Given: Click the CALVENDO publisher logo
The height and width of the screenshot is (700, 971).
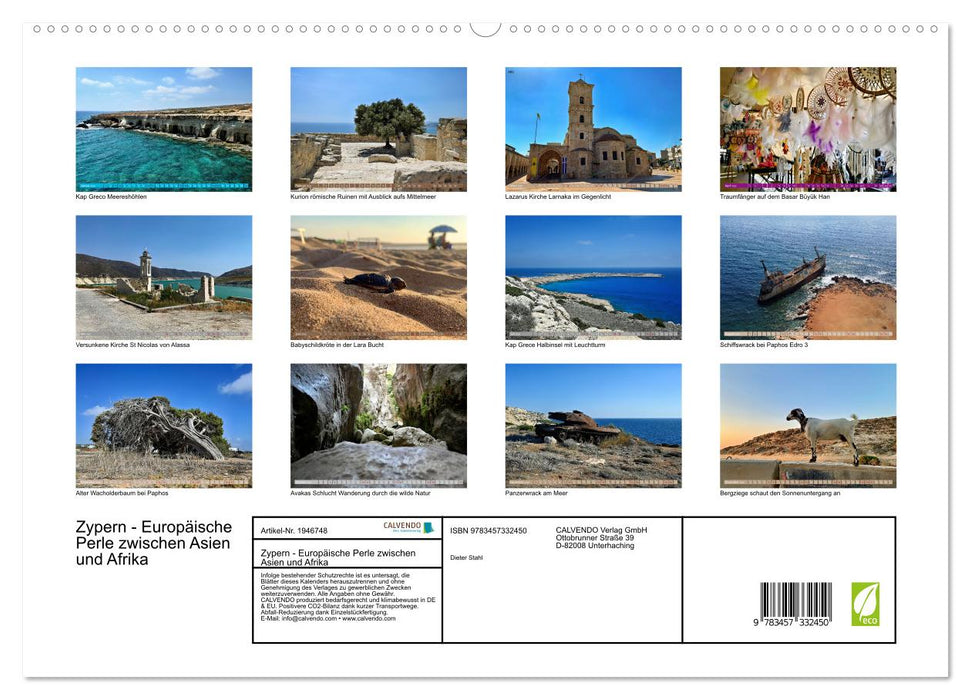Looking at the screenshot, I should pyautogui.click(x=401, y=524).
